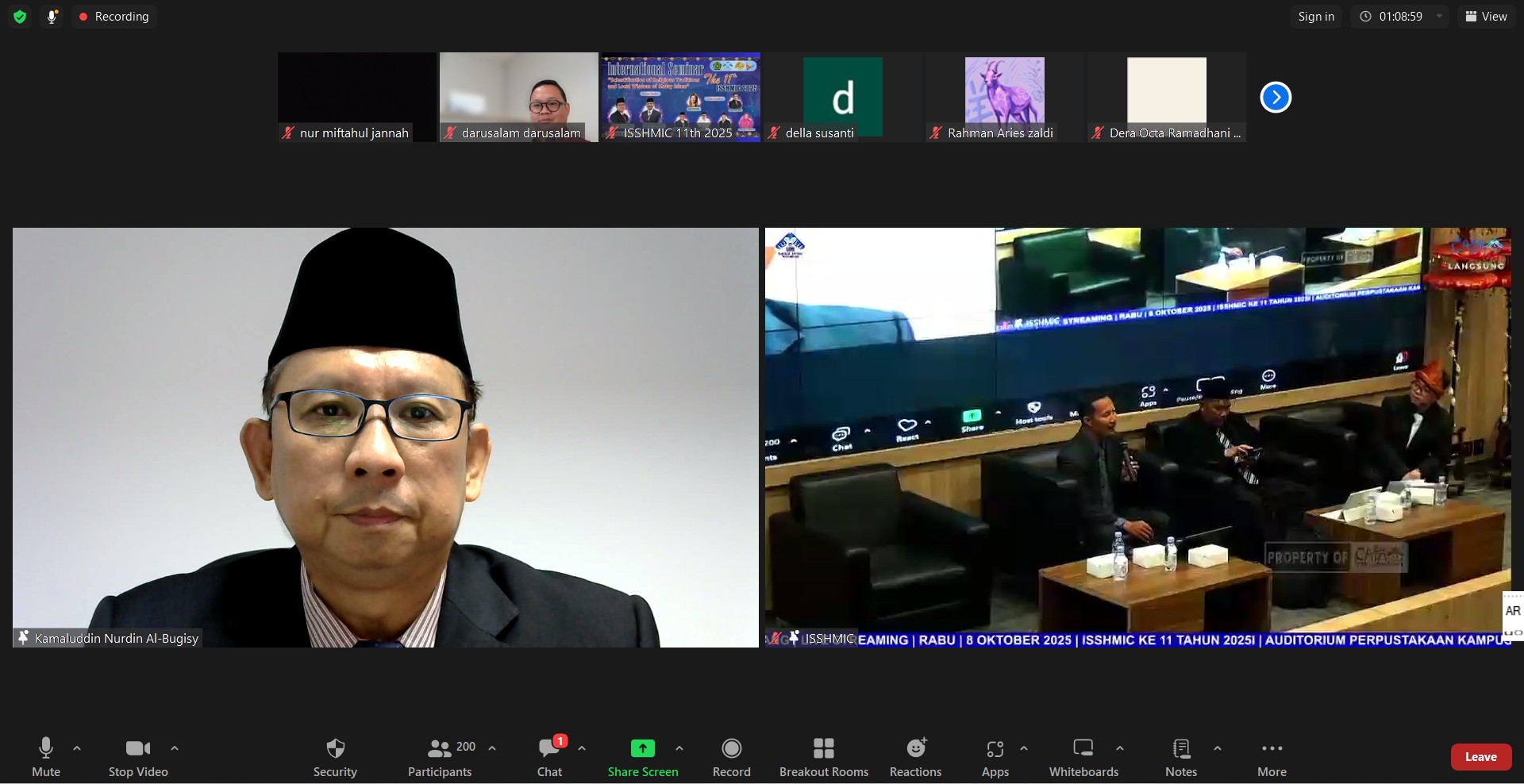The height and width of the screenshot is (784, 1524).
Task: Expand audio options arrow next to Mute
Action: [77, 748]
